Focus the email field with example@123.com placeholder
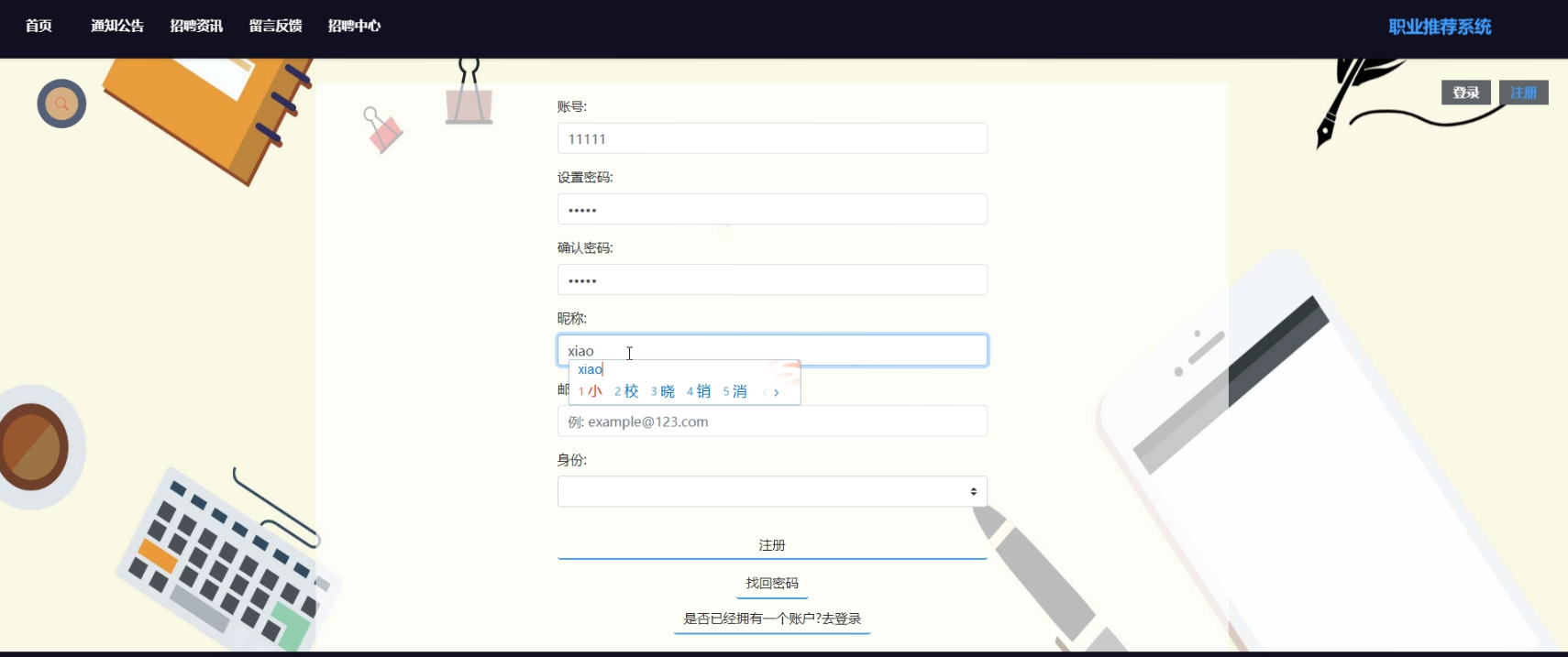 tap(772, 421)
